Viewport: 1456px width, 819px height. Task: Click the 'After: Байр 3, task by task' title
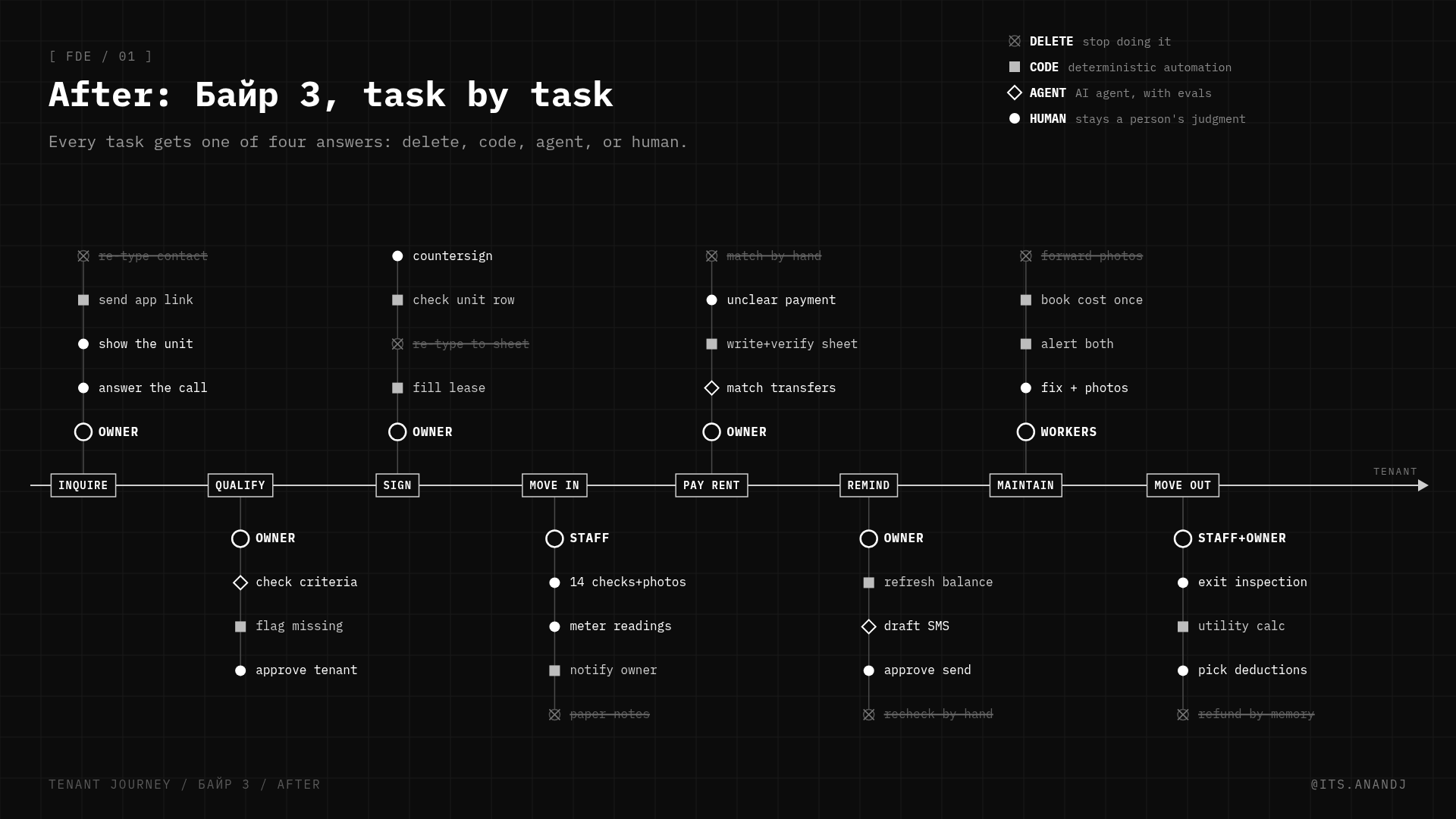(331, 96)
